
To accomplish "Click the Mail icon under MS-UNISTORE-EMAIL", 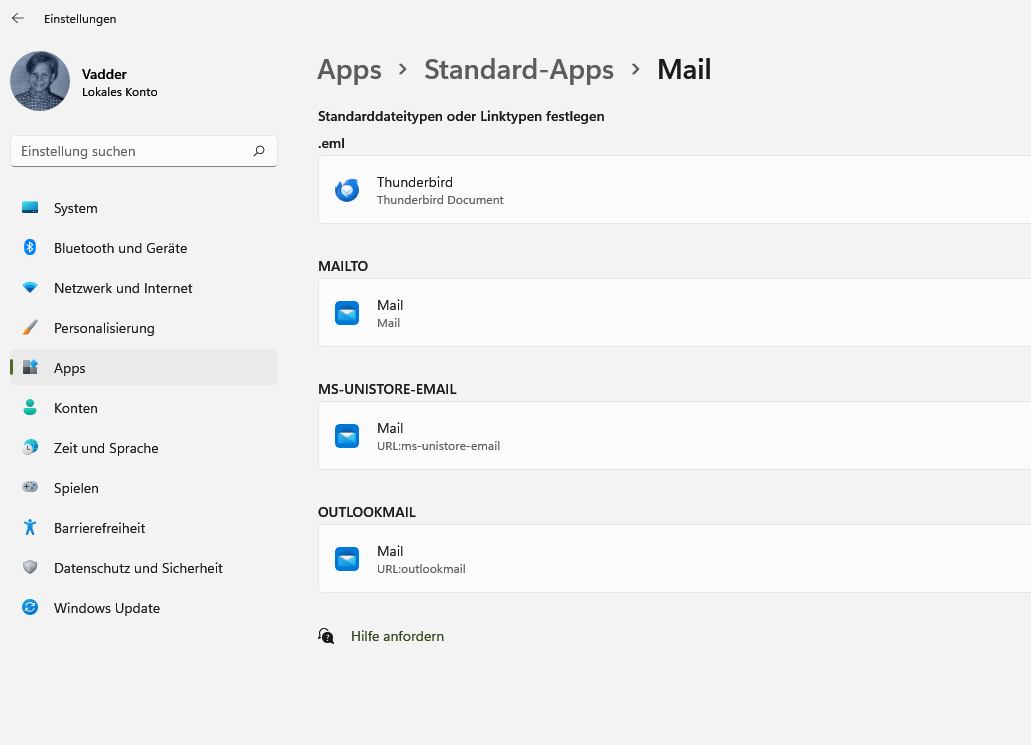I will click(347, 436).
